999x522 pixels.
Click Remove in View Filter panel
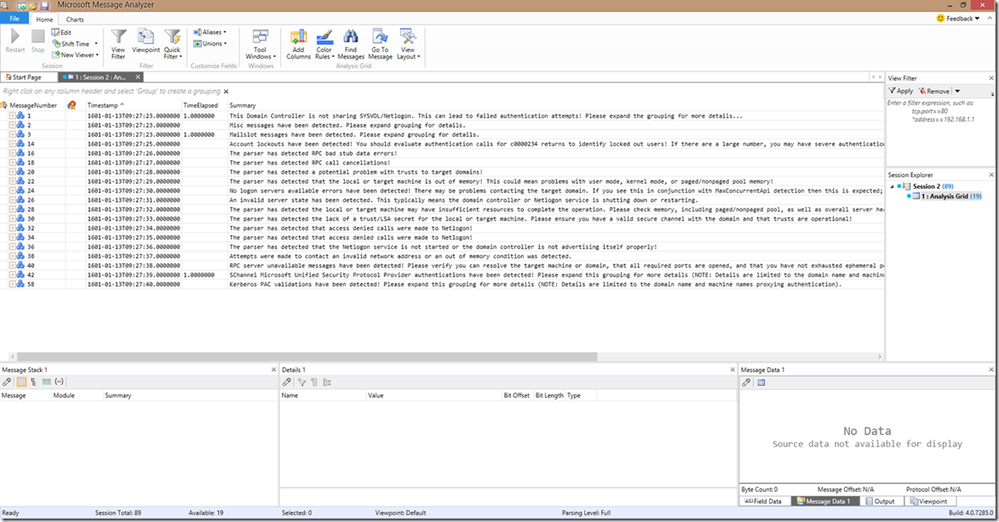coord(934,91)
